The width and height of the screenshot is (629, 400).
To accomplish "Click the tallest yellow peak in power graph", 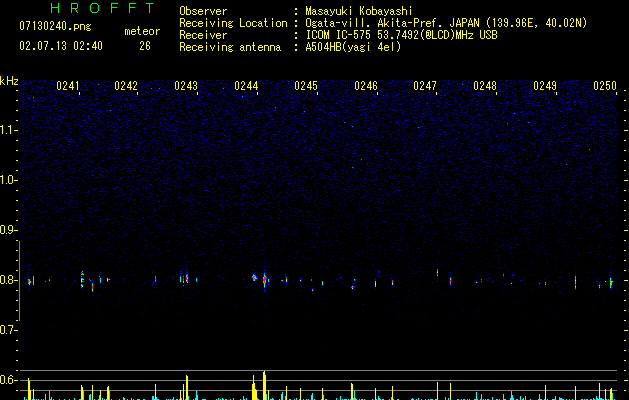I will pyautogui.click(x=264, y=386).
